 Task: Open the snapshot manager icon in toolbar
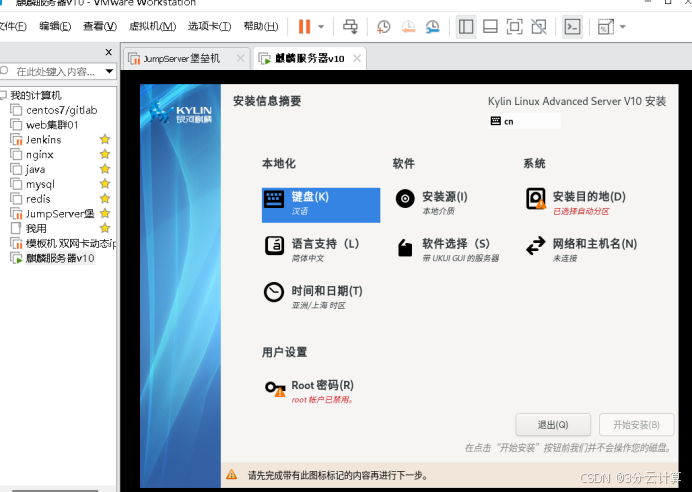pyautogui.click(x=432, y=27)
